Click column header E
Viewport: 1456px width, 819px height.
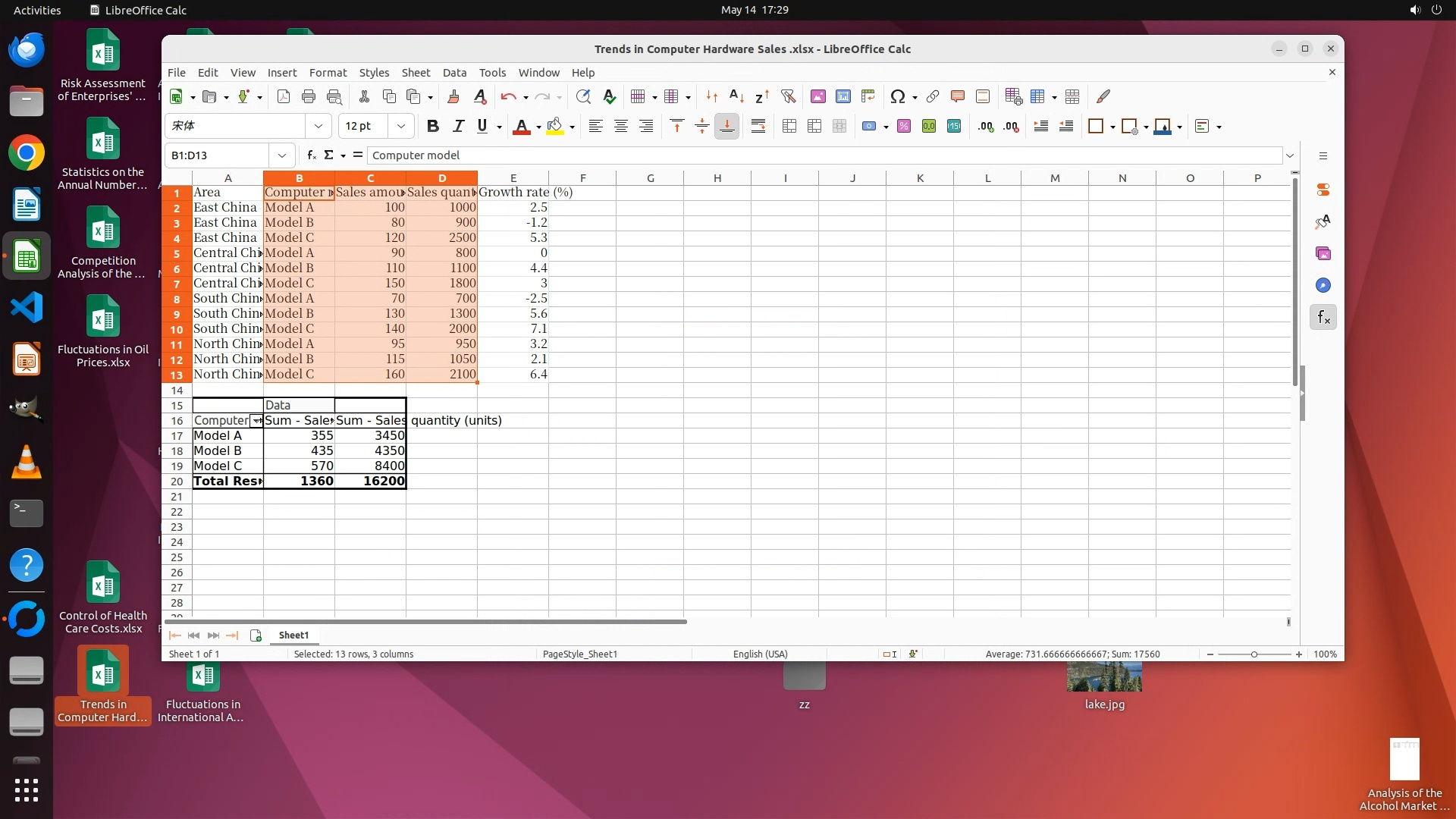pyautogui.click(x=513, y=178)
